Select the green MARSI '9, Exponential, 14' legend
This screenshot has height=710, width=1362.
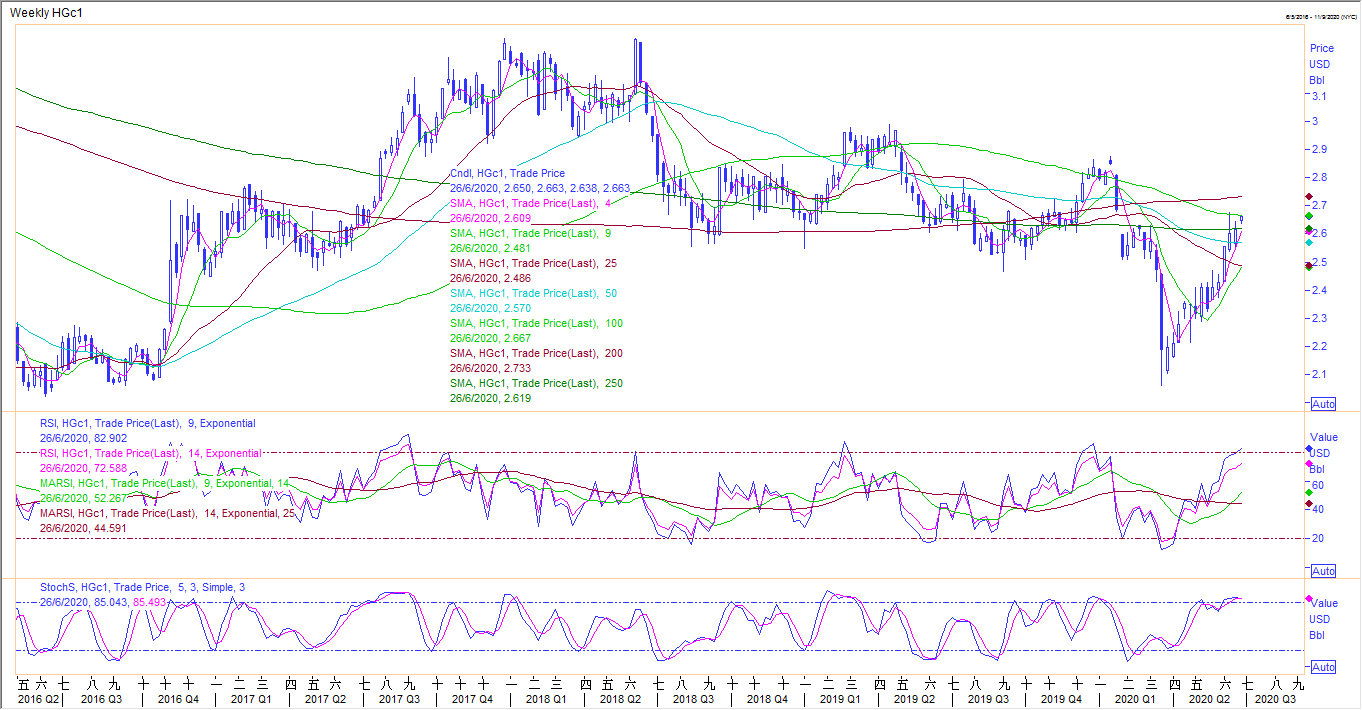(x=164, y=483)
